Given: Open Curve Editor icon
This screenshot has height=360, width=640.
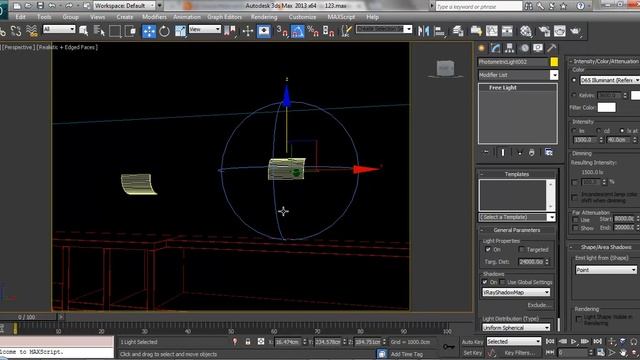Looking at the screenshot, I should pos(492,31).
